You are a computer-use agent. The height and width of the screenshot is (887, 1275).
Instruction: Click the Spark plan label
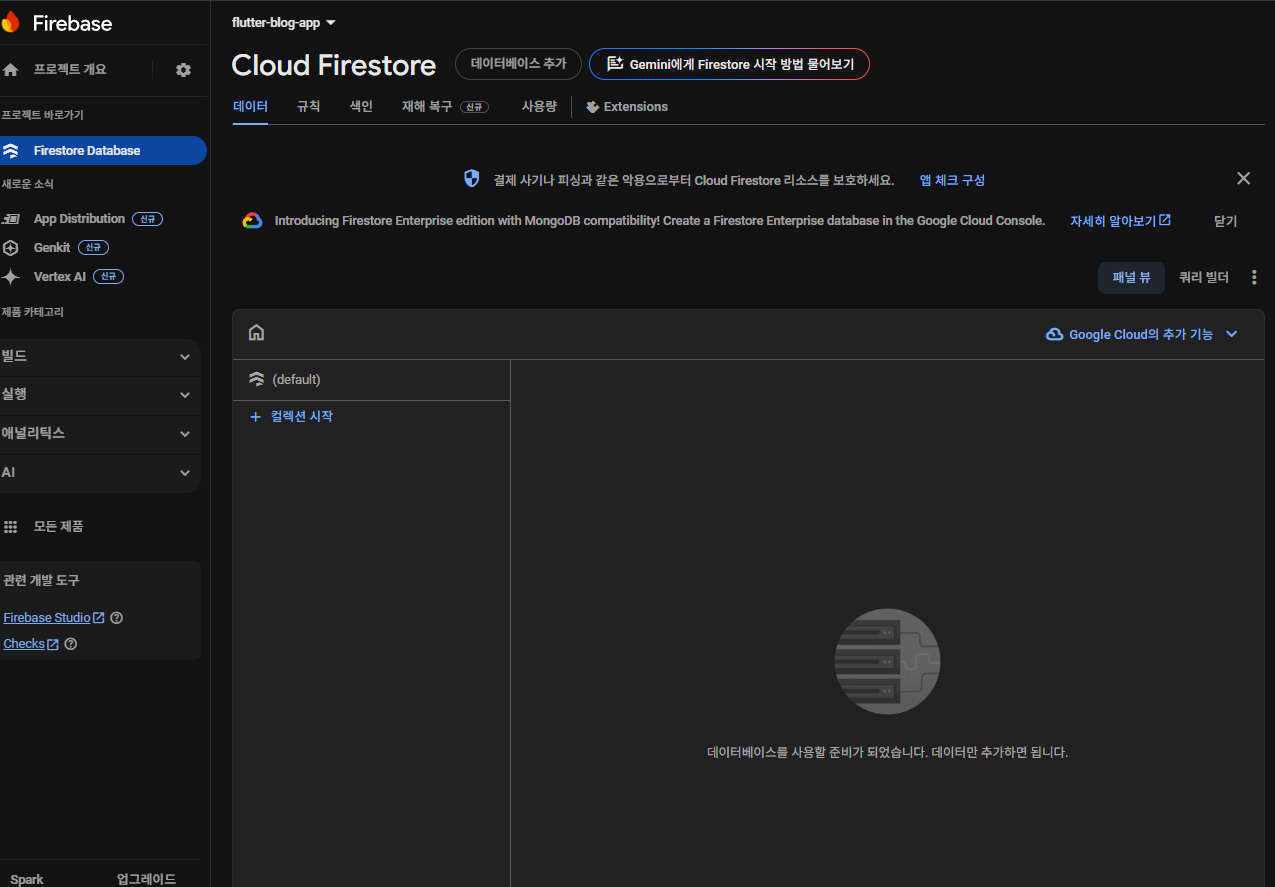[27, 880]
